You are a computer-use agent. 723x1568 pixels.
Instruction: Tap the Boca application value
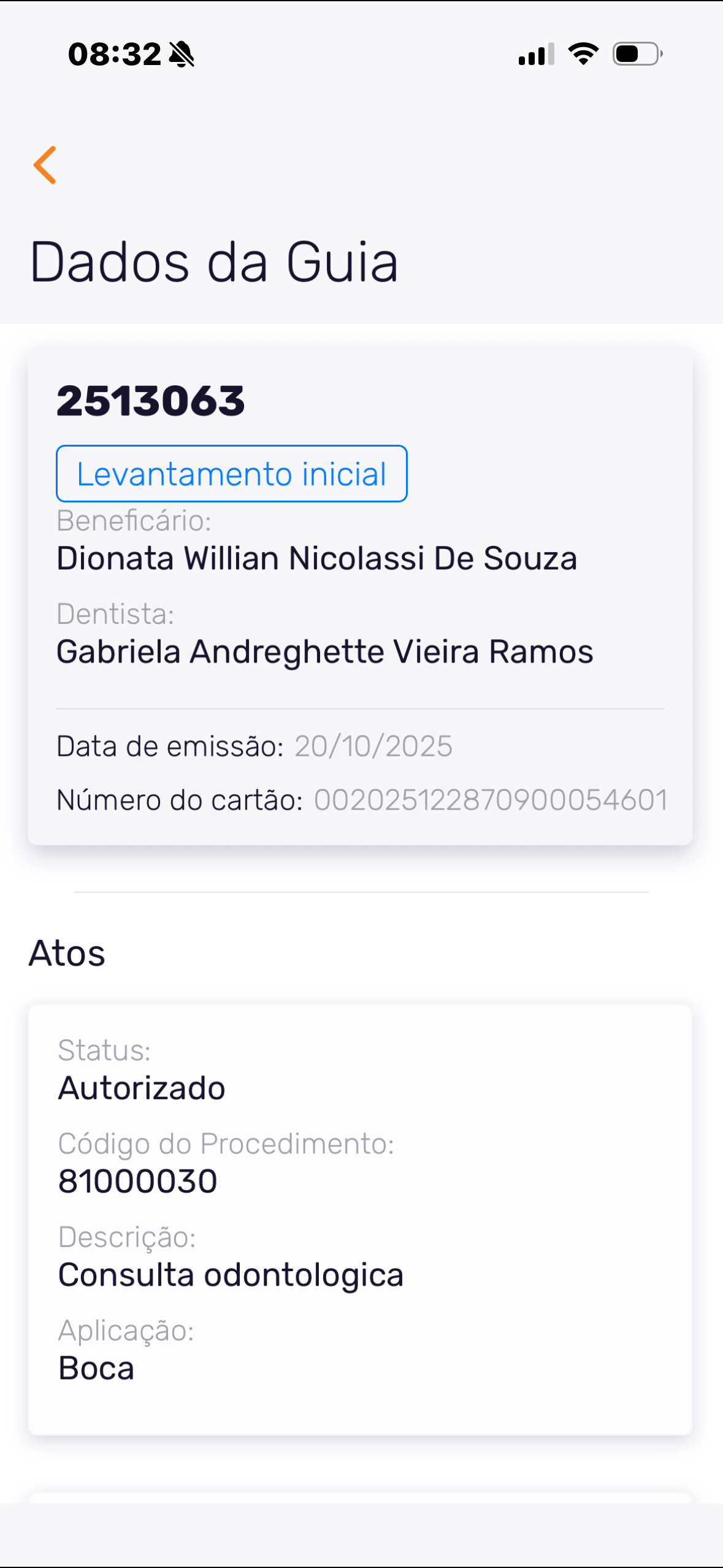pos(96,1368)
